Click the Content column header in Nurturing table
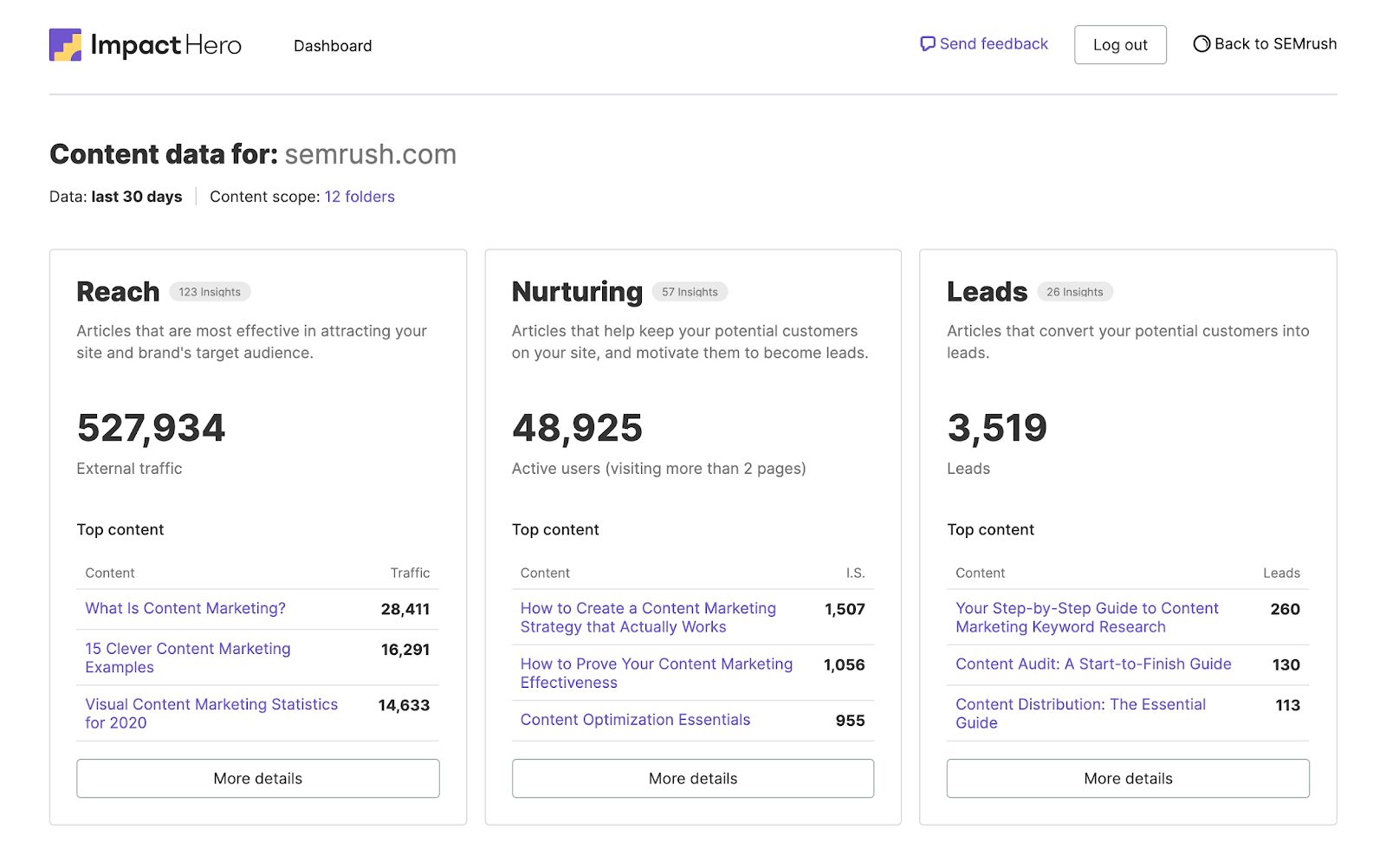1386x868 pixels. pos(545,573)
